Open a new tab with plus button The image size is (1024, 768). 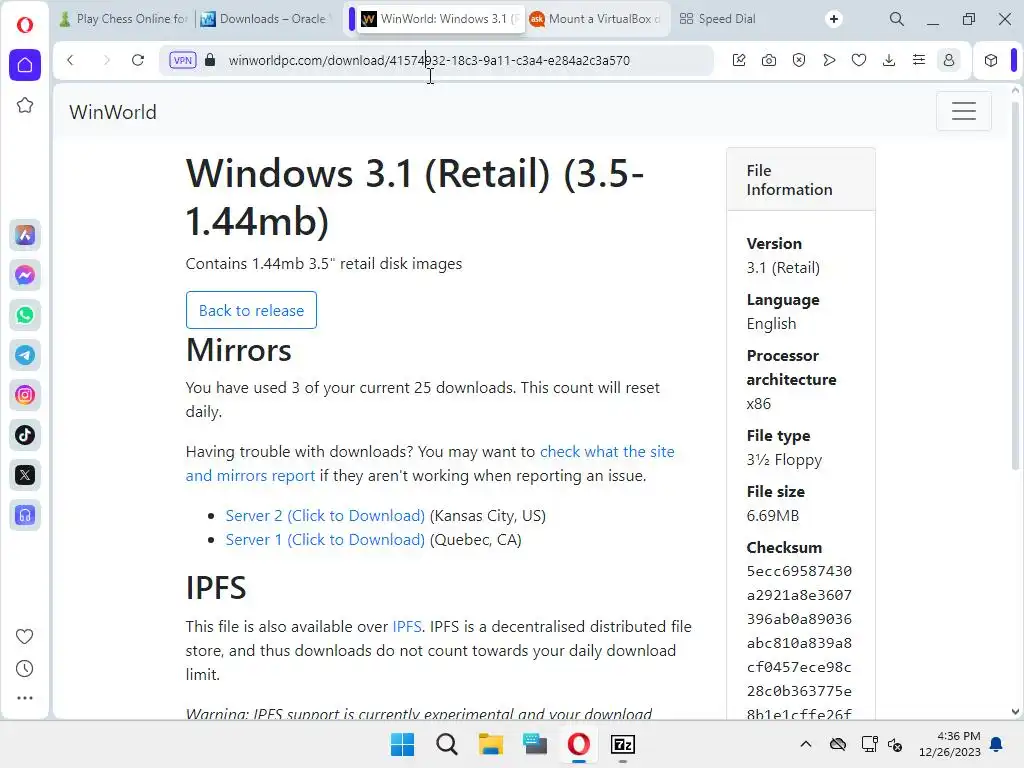(x=834, y=19)
